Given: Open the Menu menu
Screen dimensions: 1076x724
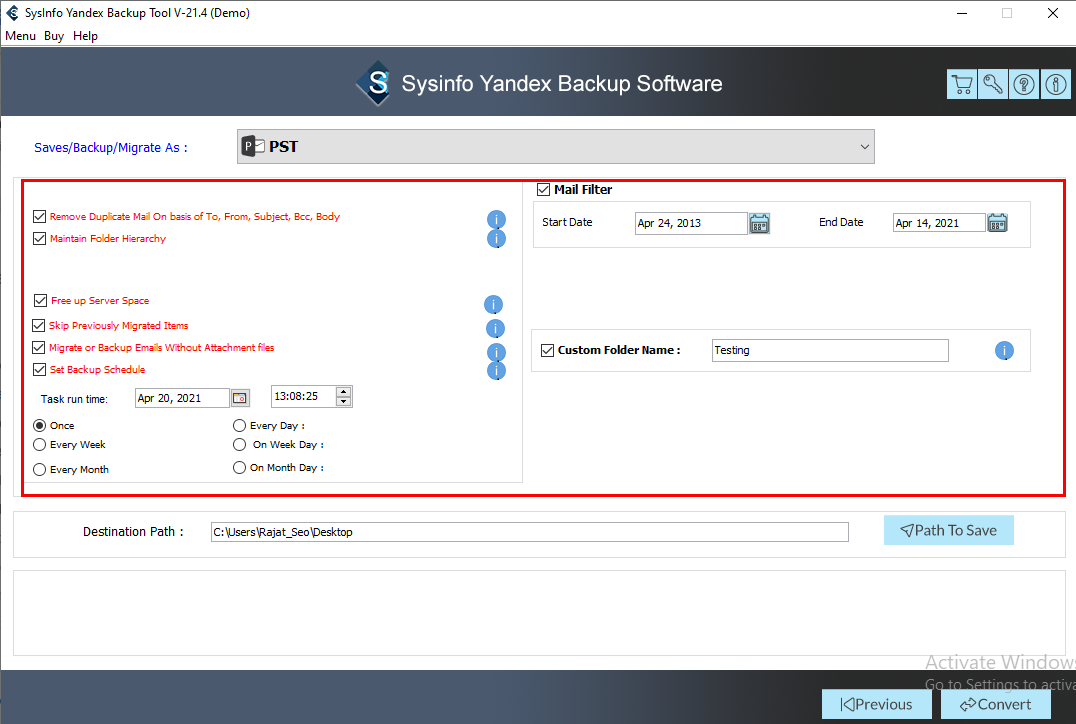Looking at the screenshot, I should (x=20, y=36).
